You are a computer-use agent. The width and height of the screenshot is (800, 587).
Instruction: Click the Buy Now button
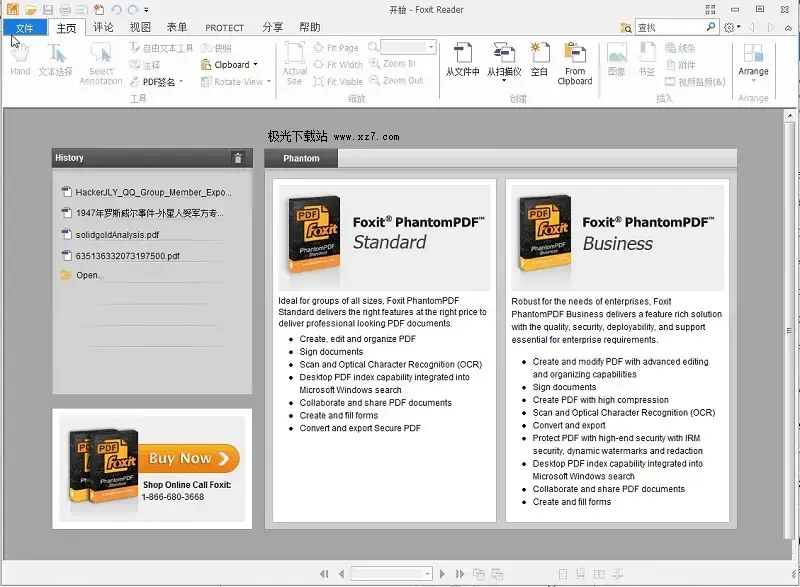pos(188,458)
